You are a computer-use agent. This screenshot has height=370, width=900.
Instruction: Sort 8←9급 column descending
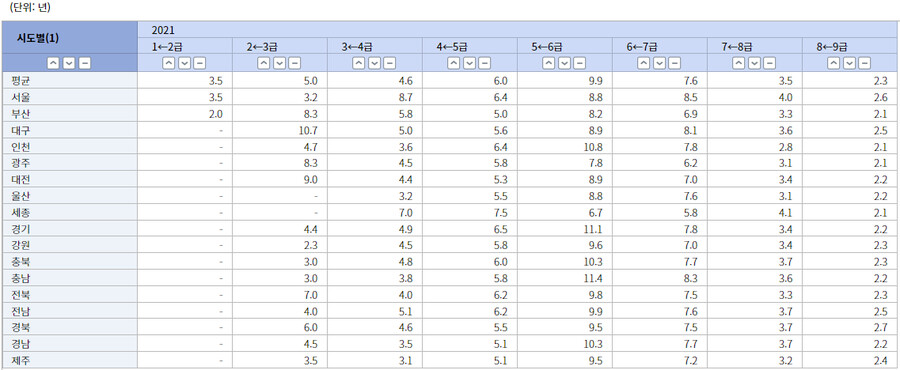tap(849, 63)
